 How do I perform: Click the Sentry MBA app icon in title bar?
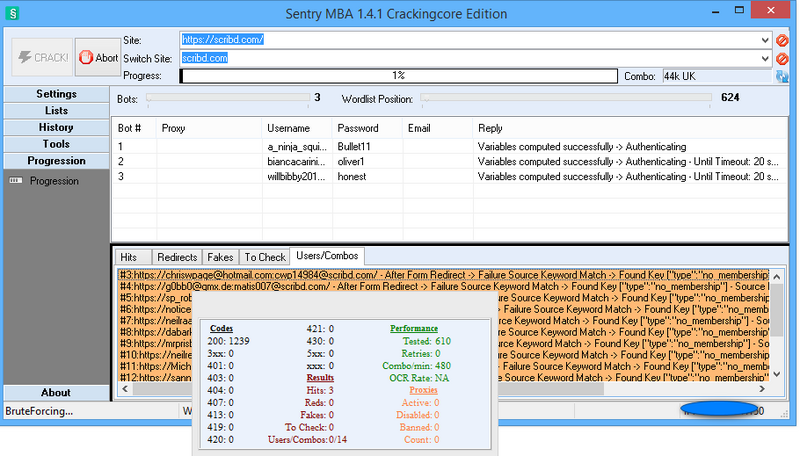tap(12, 13)
